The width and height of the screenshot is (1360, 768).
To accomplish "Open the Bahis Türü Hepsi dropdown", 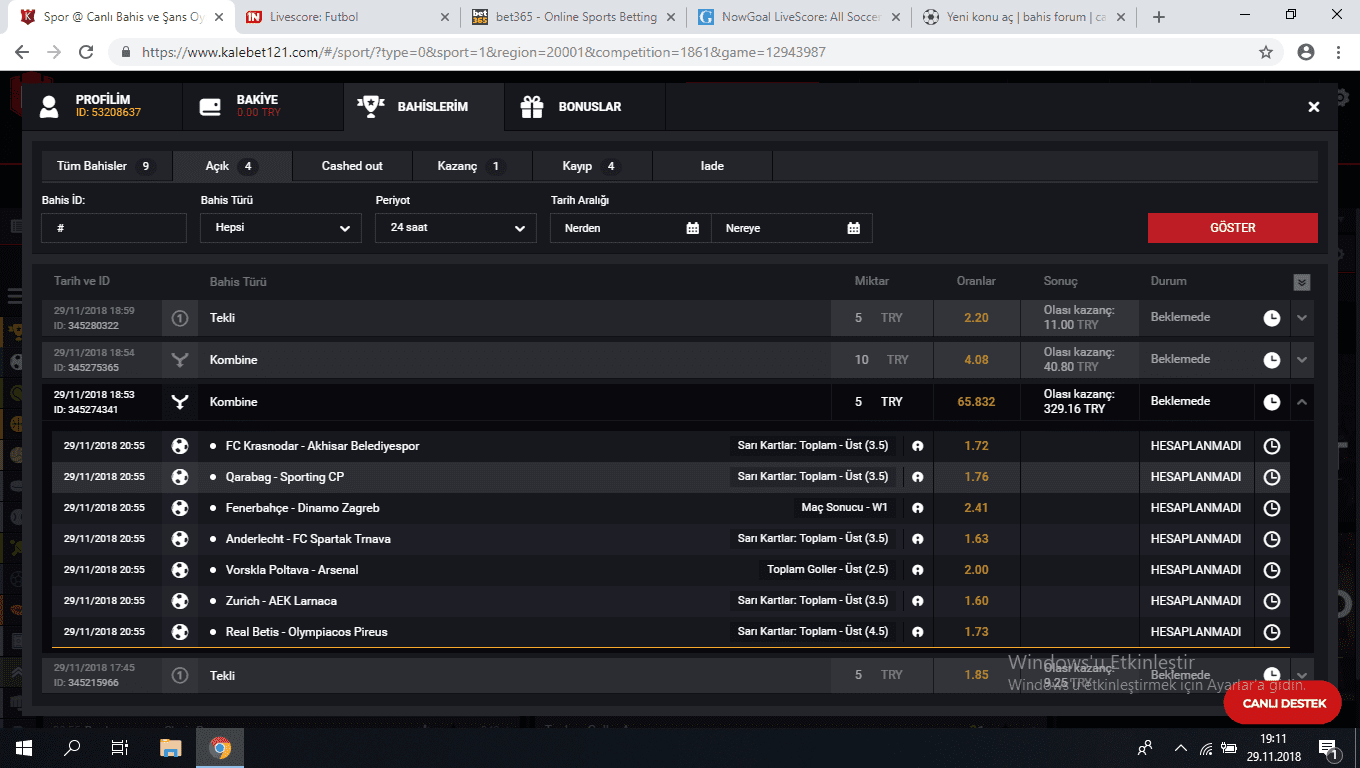I will point(281,228).
